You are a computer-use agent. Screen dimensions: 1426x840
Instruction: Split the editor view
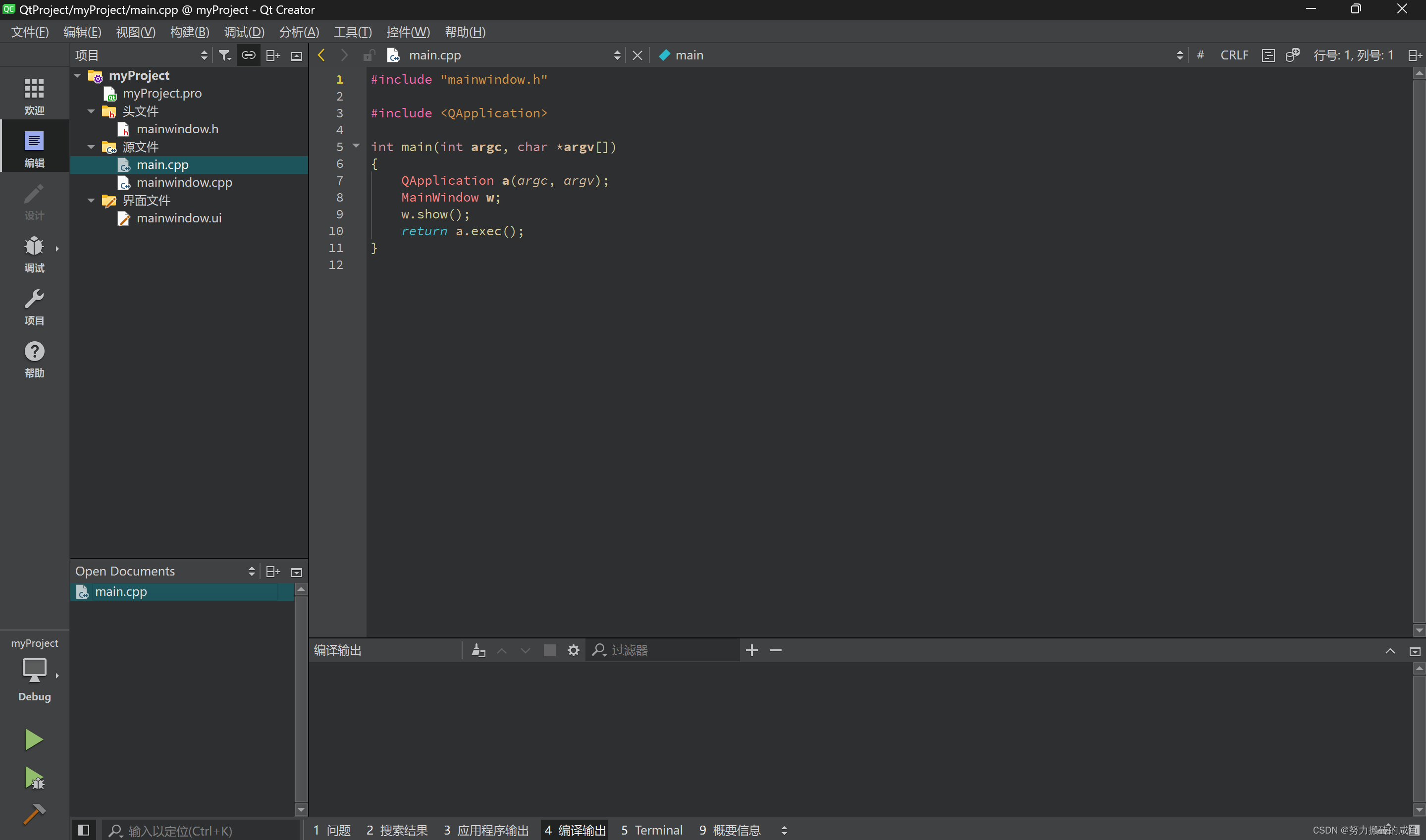pos(1414,55)
